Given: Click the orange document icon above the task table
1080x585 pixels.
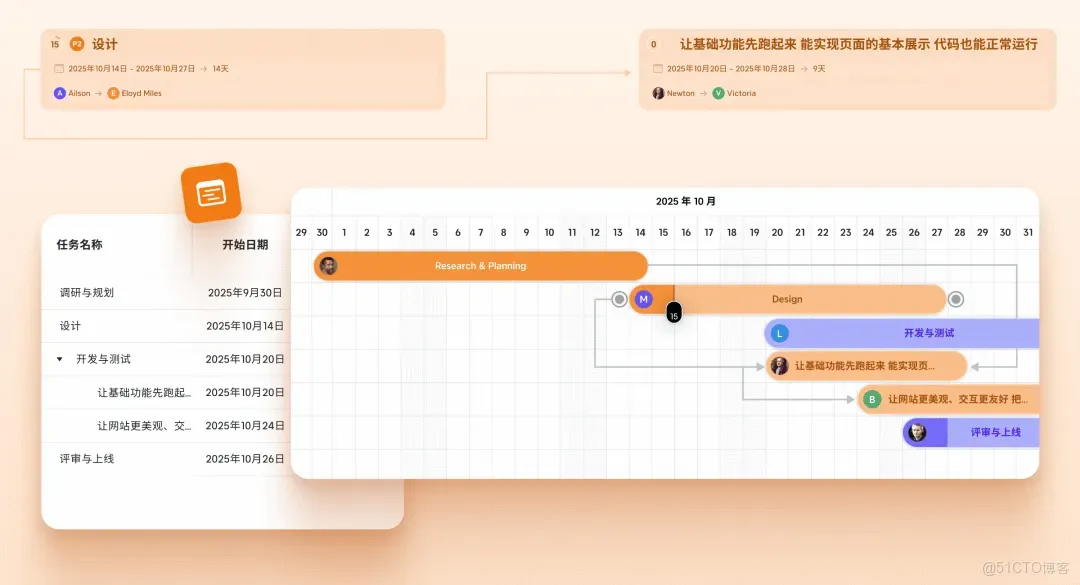Looking at the screenshot, I should point(211,193).
